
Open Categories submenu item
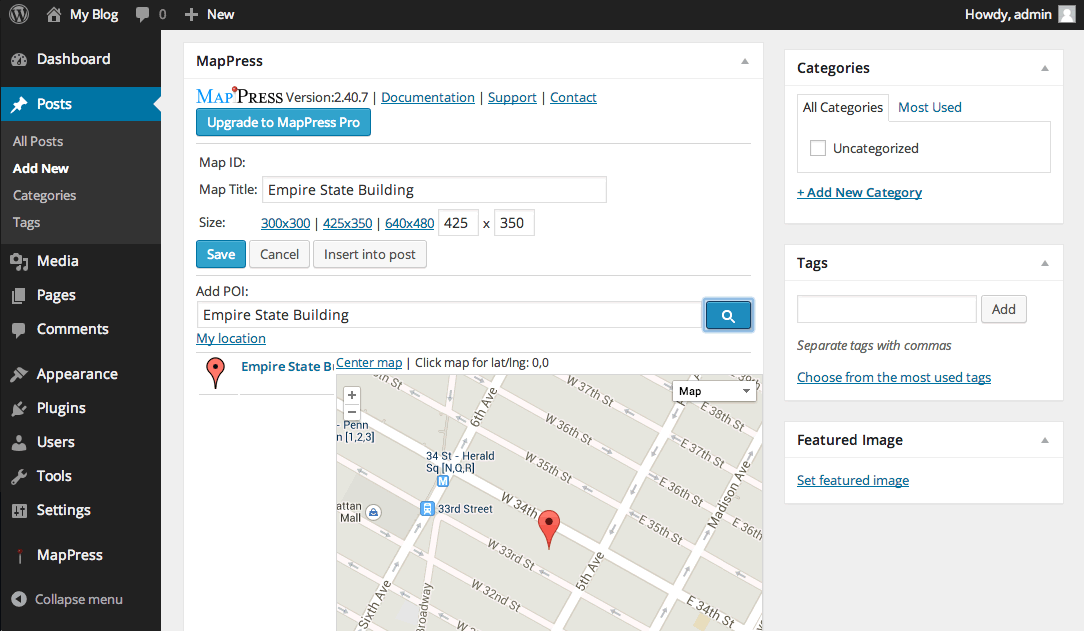pos(44,196)
